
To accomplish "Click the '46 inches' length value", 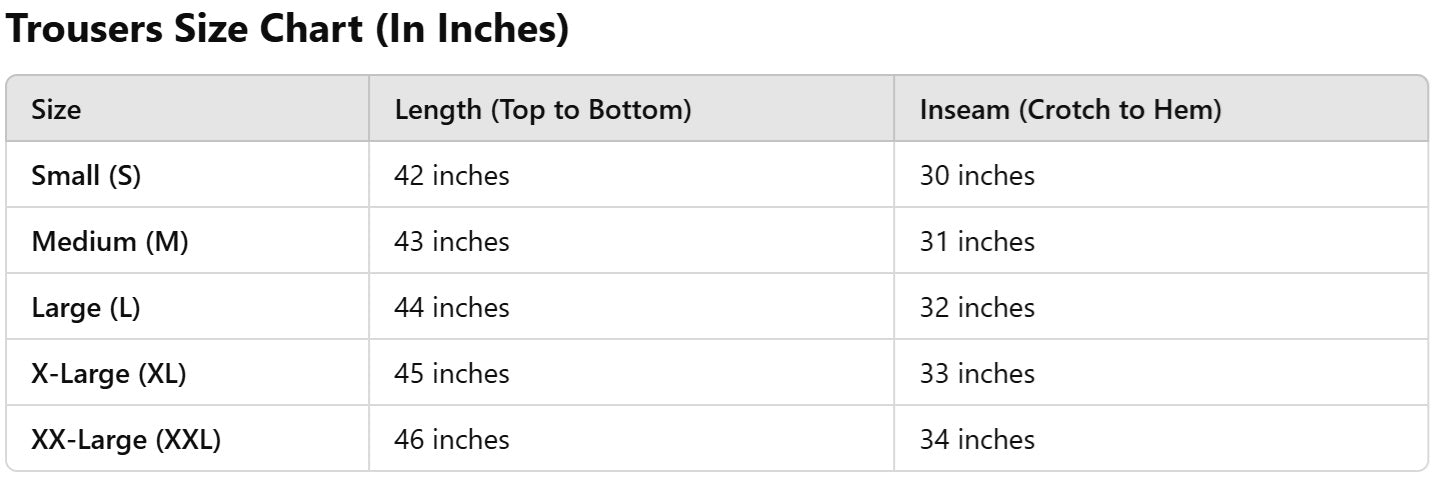I will coord(452,440).
